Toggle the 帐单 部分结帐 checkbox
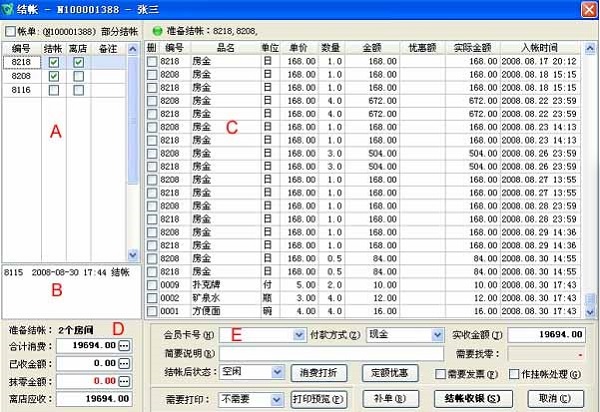This screenshot has width=600, height=412. tap(10, 31)
